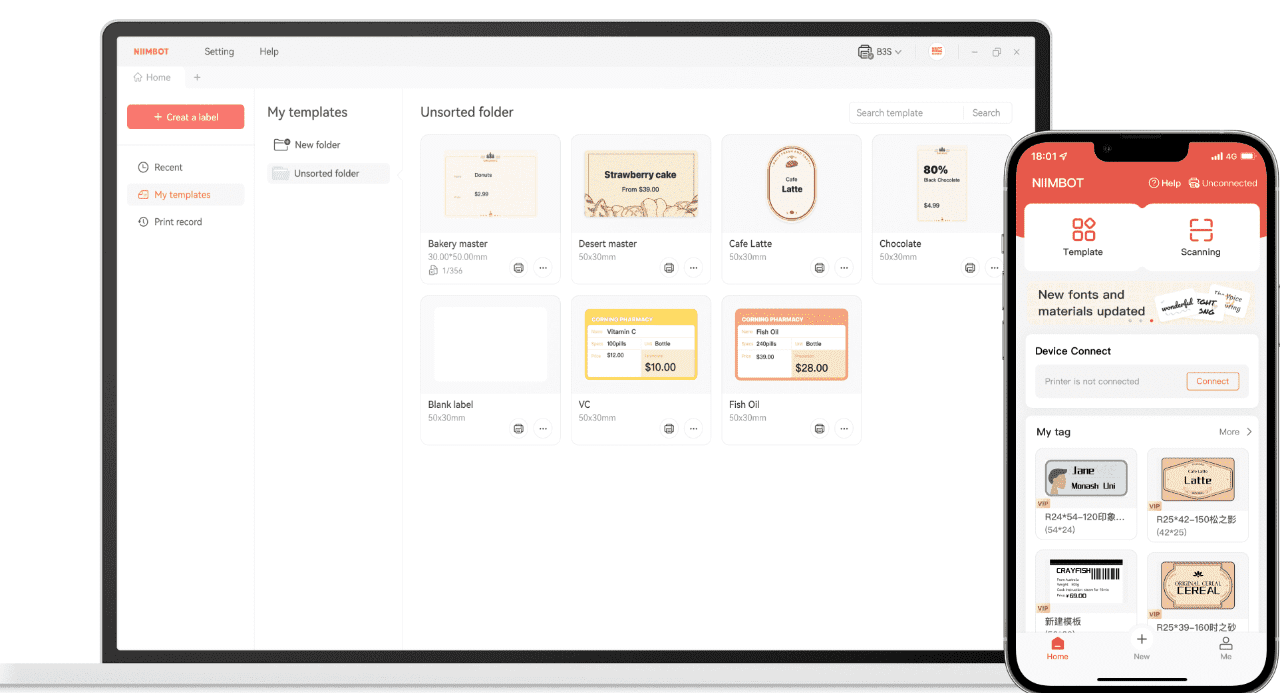
Task: Open the Cafe Latte oval label thumbnail
Action: pos(791,184)
